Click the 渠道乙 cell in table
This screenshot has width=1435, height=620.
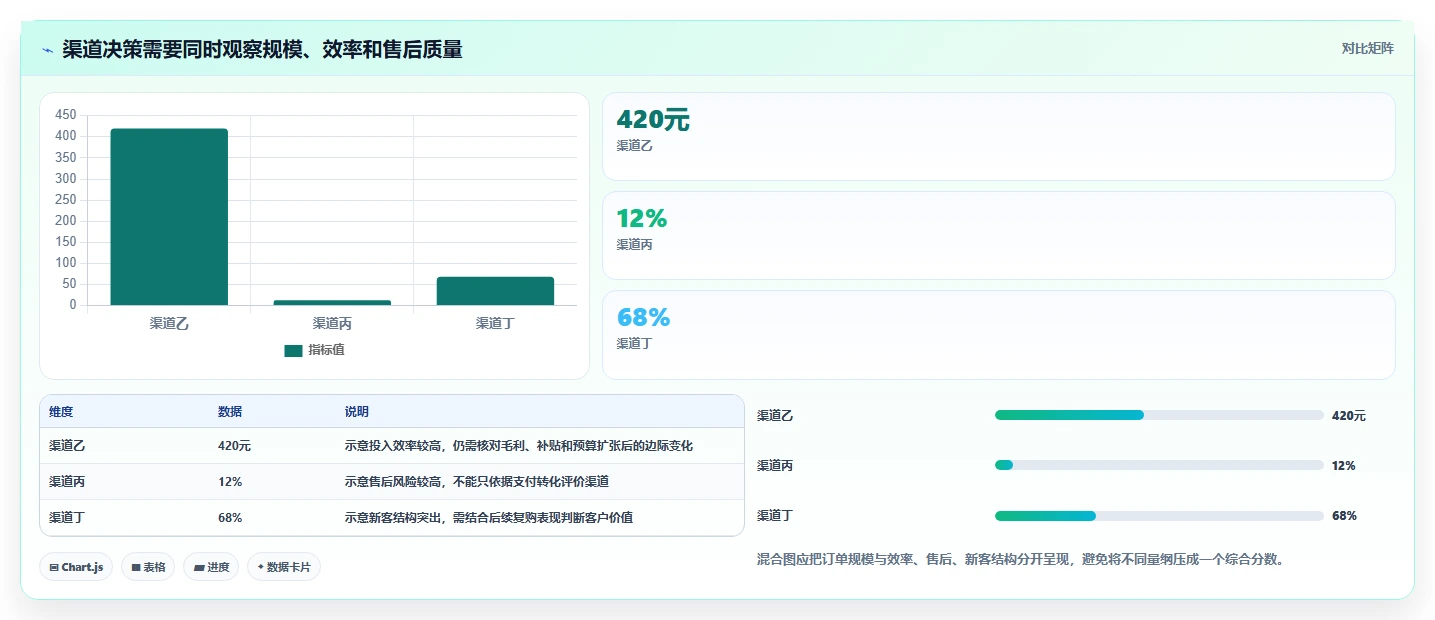pos(67,446)
